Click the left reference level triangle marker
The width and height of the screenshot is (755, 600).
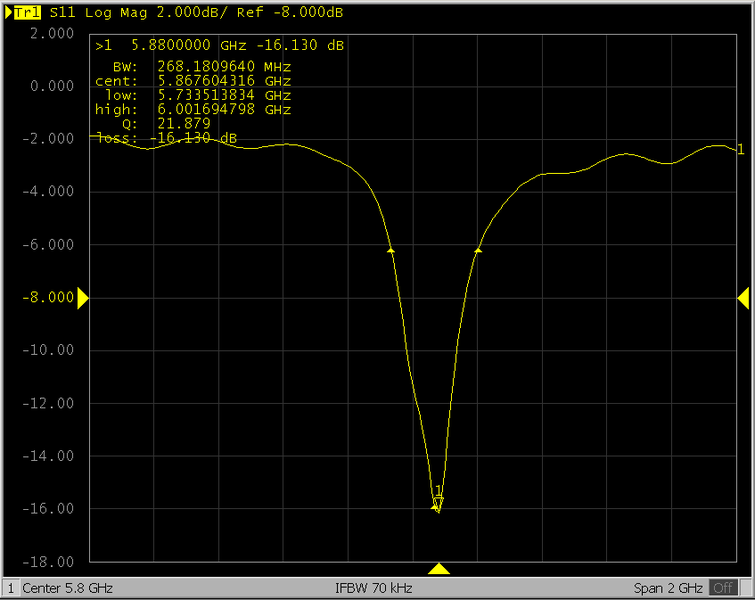84,297
